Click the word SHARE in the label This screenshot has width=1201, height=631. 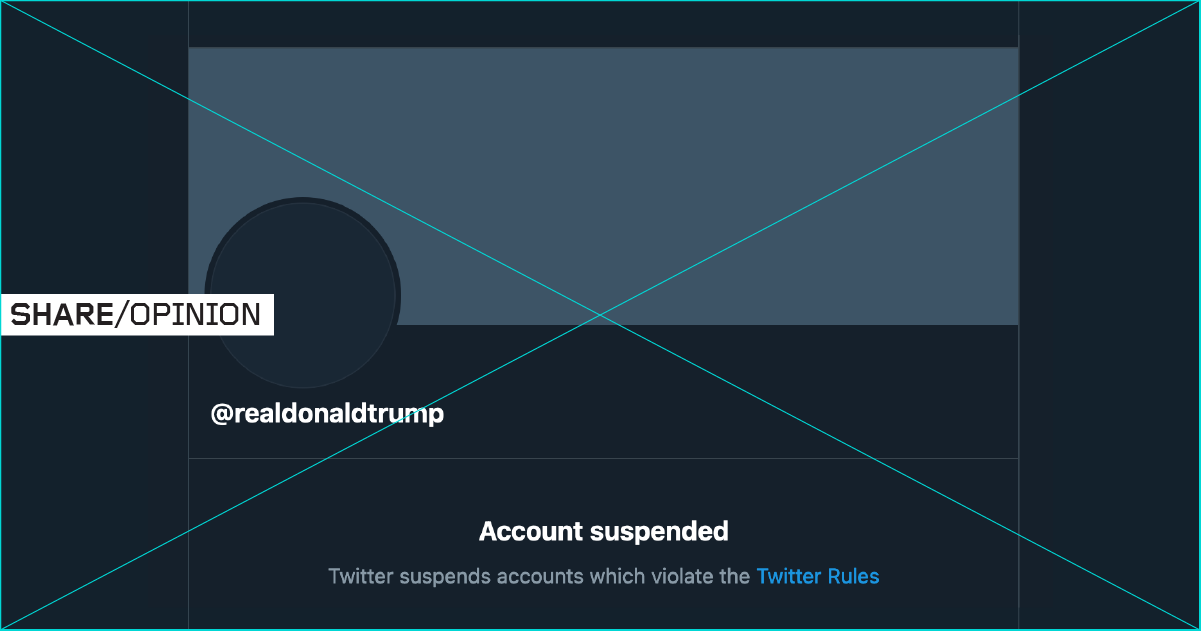pyautogui.click(x=61, y=315)
